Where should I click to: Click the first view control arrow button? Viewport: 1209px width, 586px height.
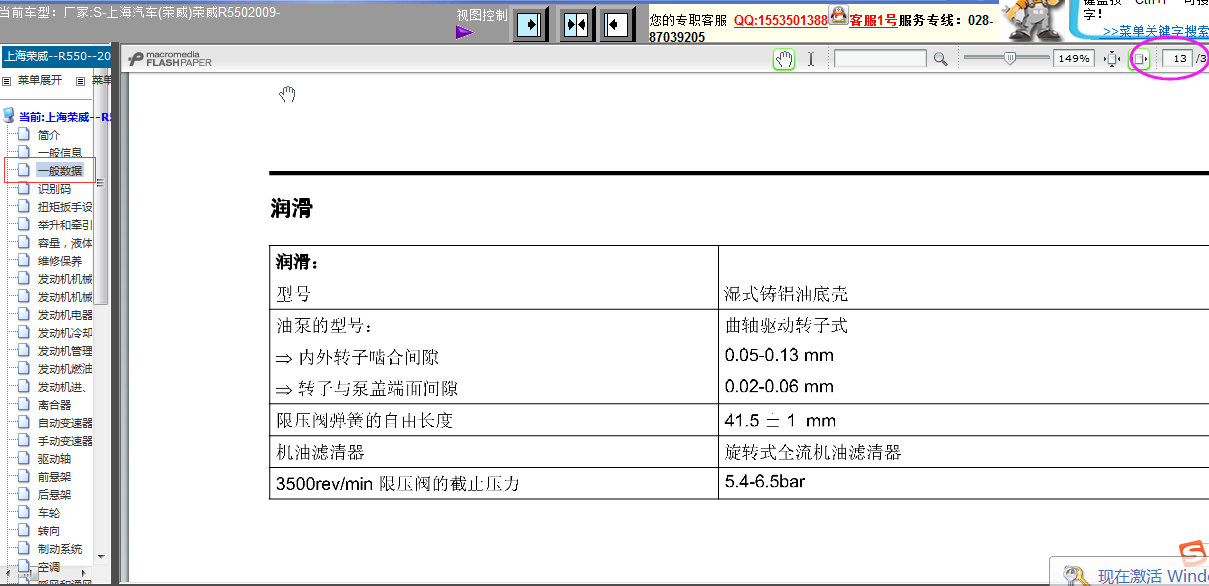click(532, 23)
